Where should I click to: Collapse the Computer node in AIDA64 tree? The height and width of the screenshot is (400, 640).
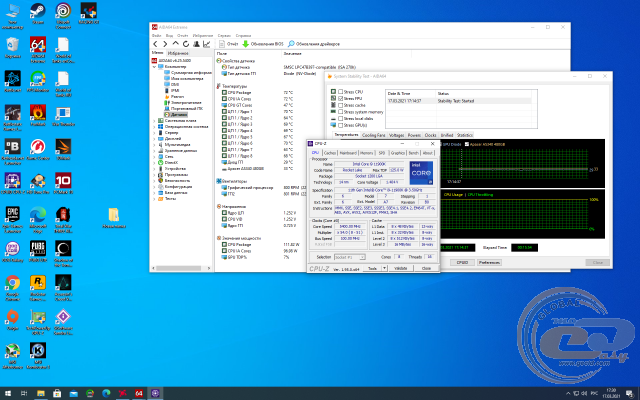154,67
